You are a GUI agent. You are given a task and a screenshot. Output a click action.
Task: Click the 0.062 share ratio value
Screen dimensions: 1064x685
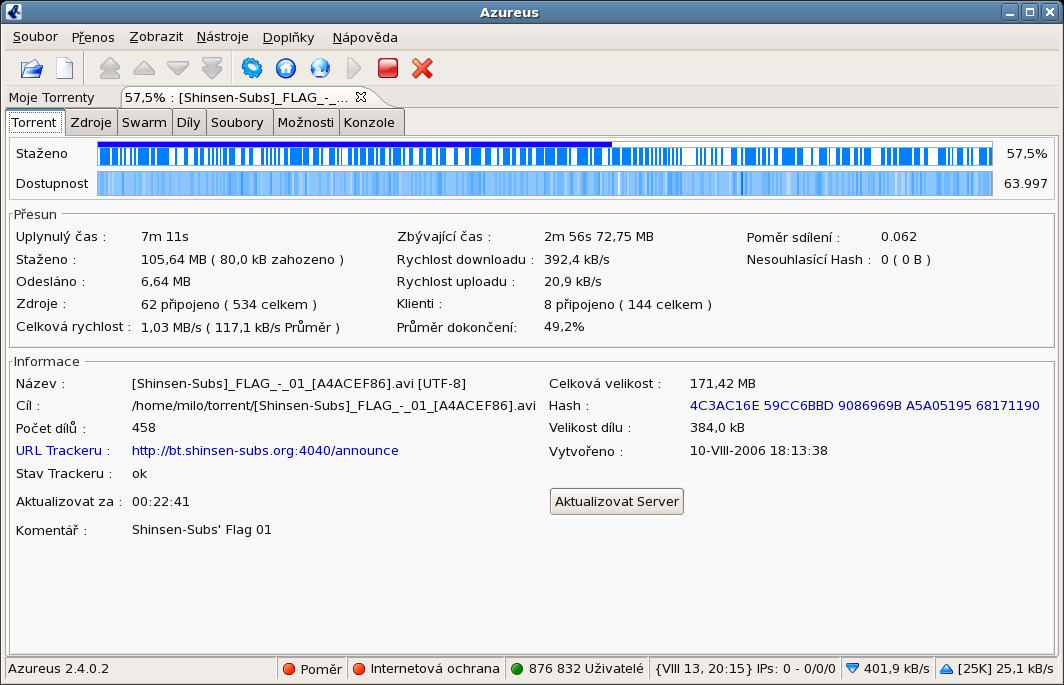coord(898,237)
